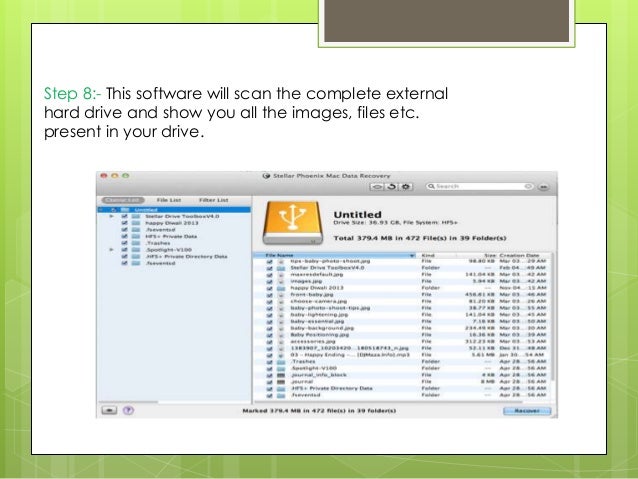Expand .Spotlight-V100 tree folder
The width and height of the screenshot is (638, 479).
tap(111, 249)
